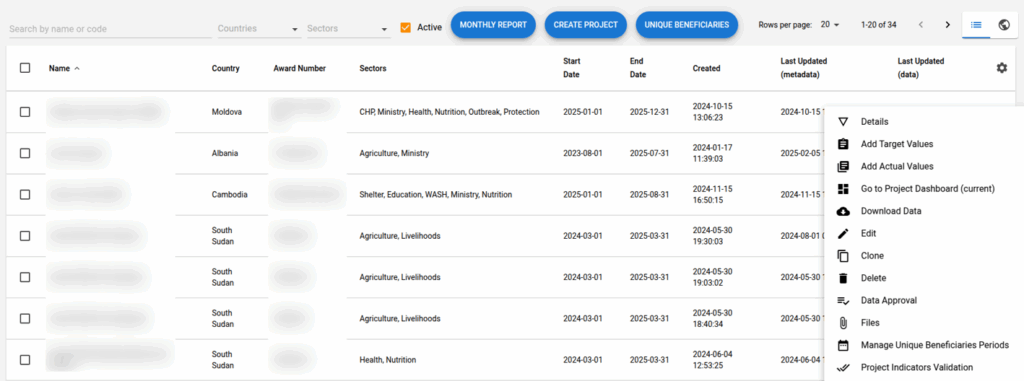The width and height of the screenshot is (1024, 381).
Task: Click the Agriculture, Ministry sectors cell
Action: point(394,153)
